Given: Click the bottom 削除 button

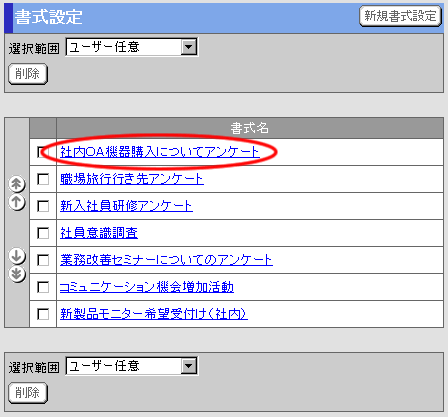Looking at the screenshot, I should pos(28,393).
